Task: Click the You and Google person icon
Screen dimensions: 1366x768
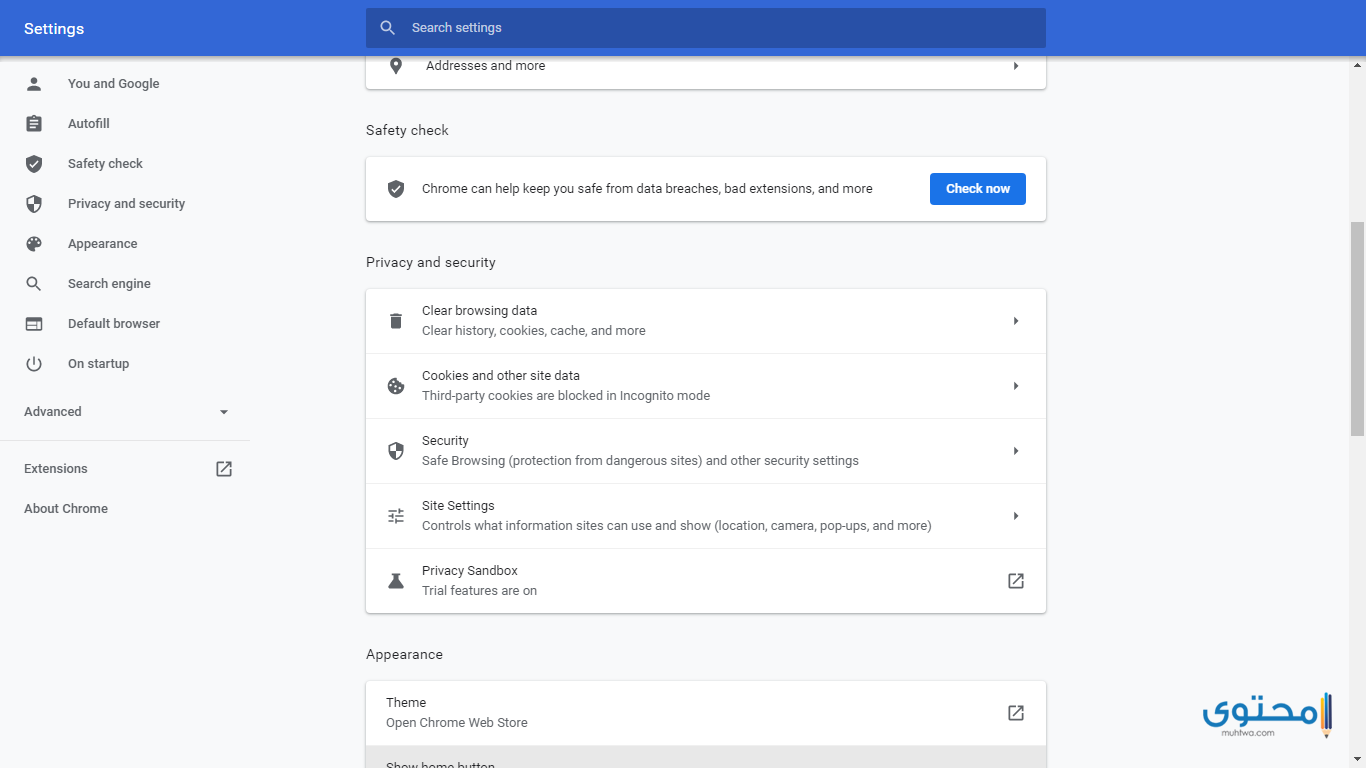Action: [x=34, y=84]
